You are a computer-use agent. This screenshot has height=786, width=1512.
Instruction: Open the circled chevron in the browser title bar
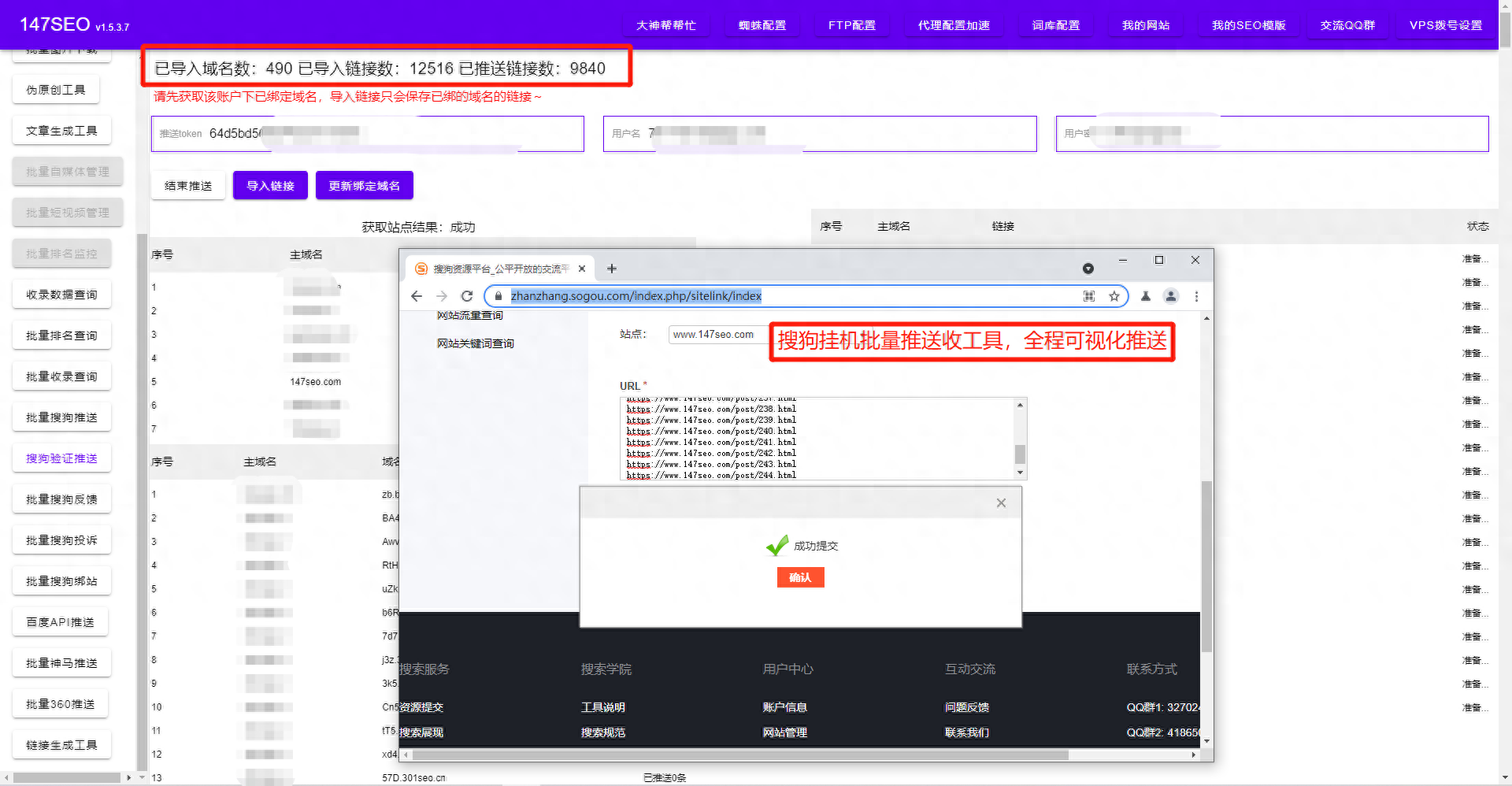point(1089,269)
